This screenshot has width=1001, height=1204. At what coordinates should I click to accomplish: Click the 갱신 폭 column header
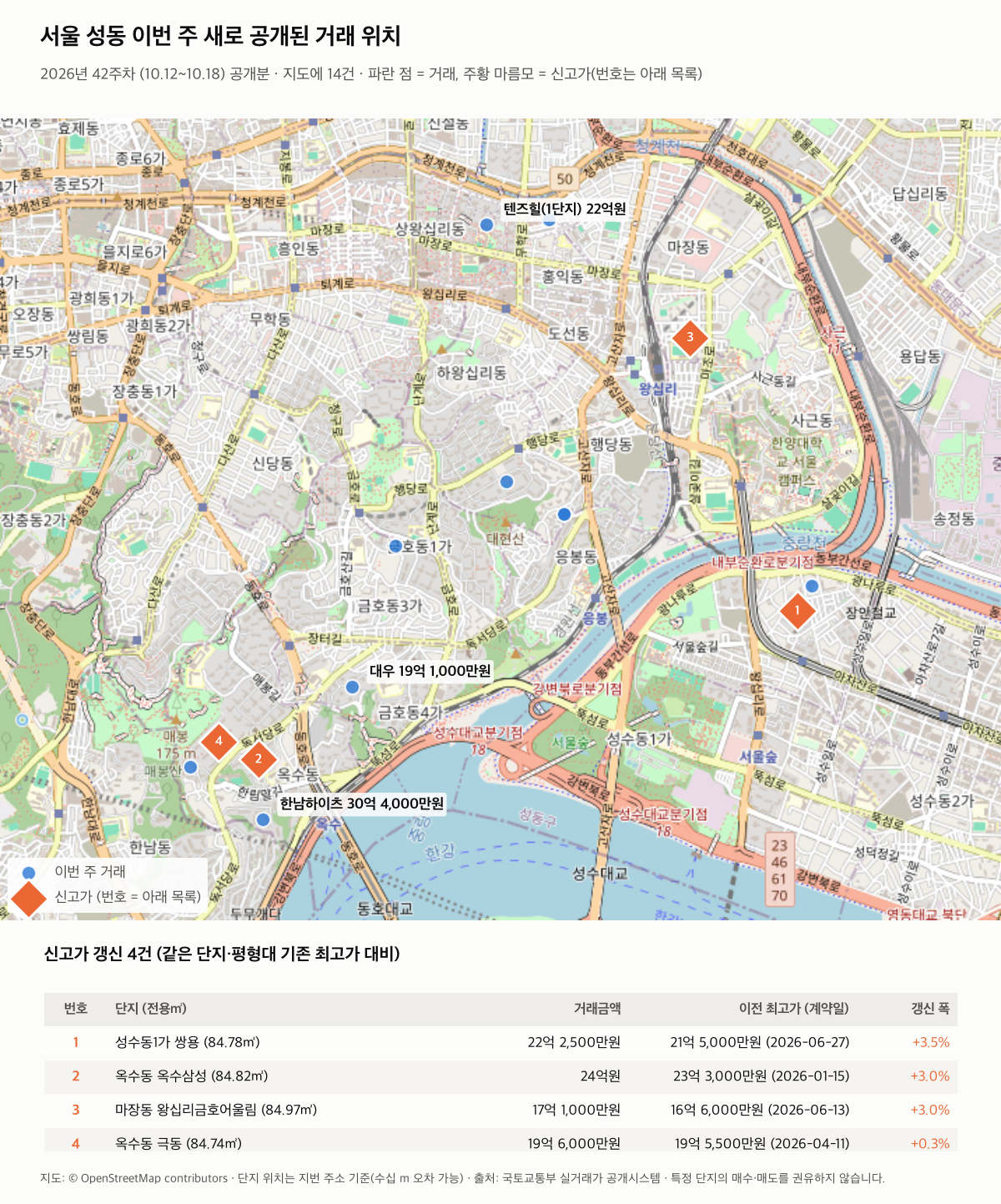pos(931,1009)
